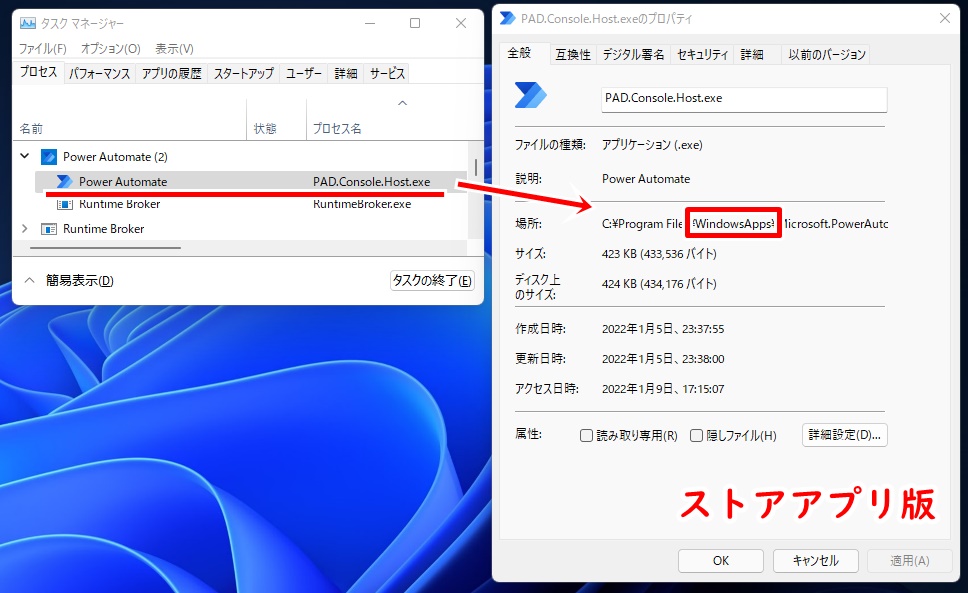Toggle the 読み取り専用(R) checkbox
This screenshot has height=593, width=968.
586,436
